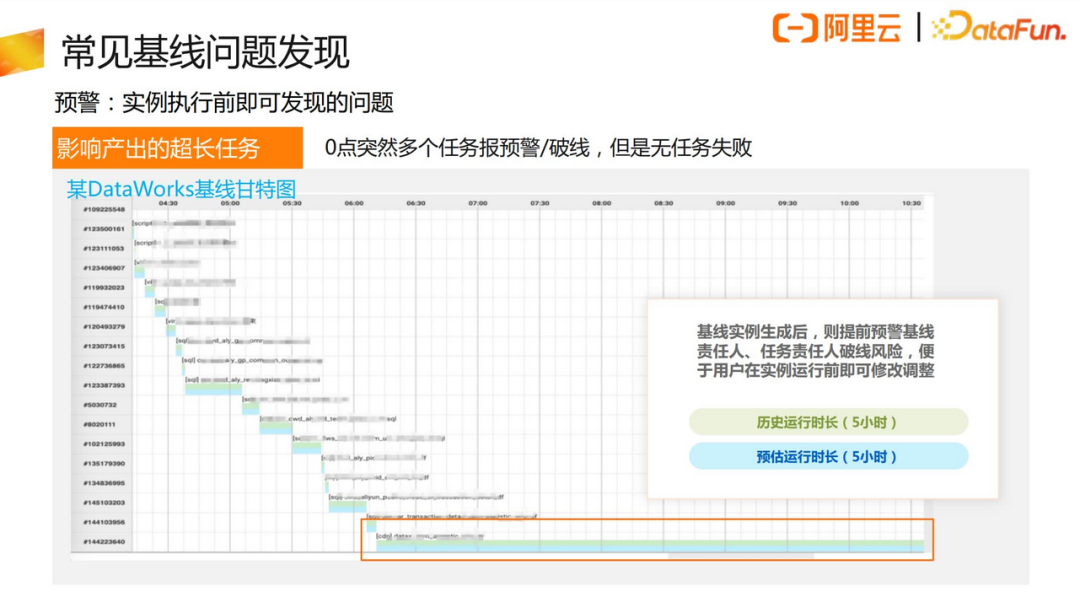Click the orange slide corner decoration
Viewport: 1080px width, 597px height.
pyautogui.click(x=22, y=50)
